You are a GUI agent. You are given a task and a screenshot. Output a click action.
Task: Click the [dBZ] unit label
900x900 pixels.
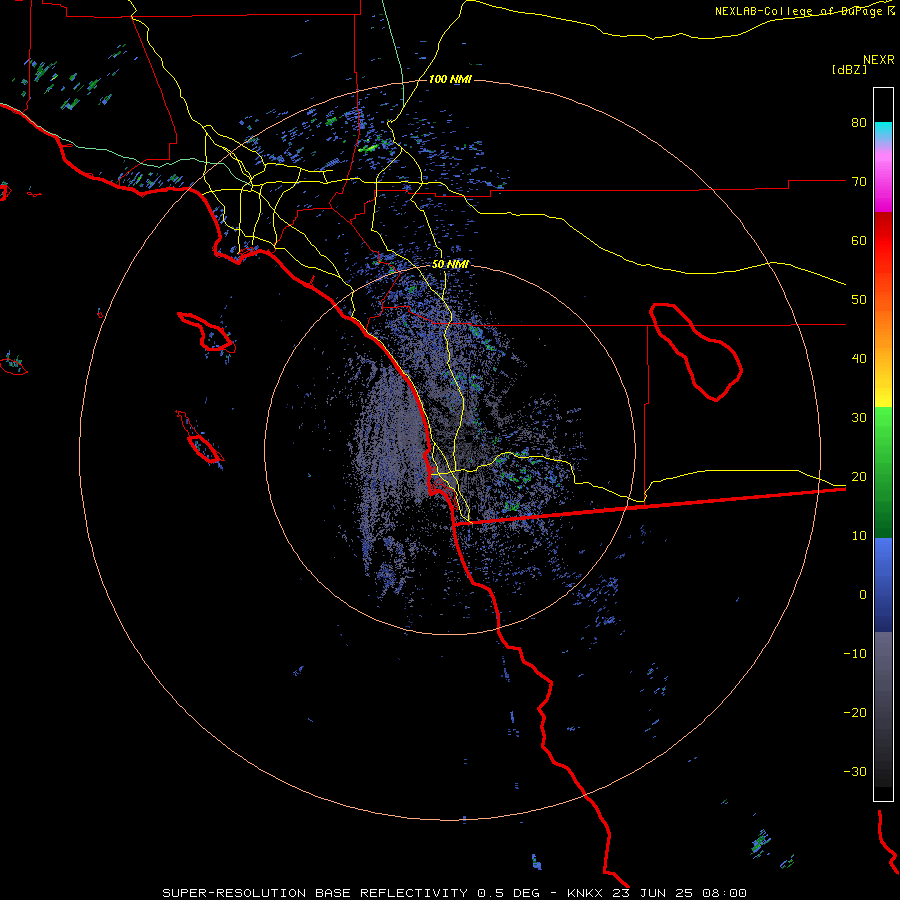[849, 69]
